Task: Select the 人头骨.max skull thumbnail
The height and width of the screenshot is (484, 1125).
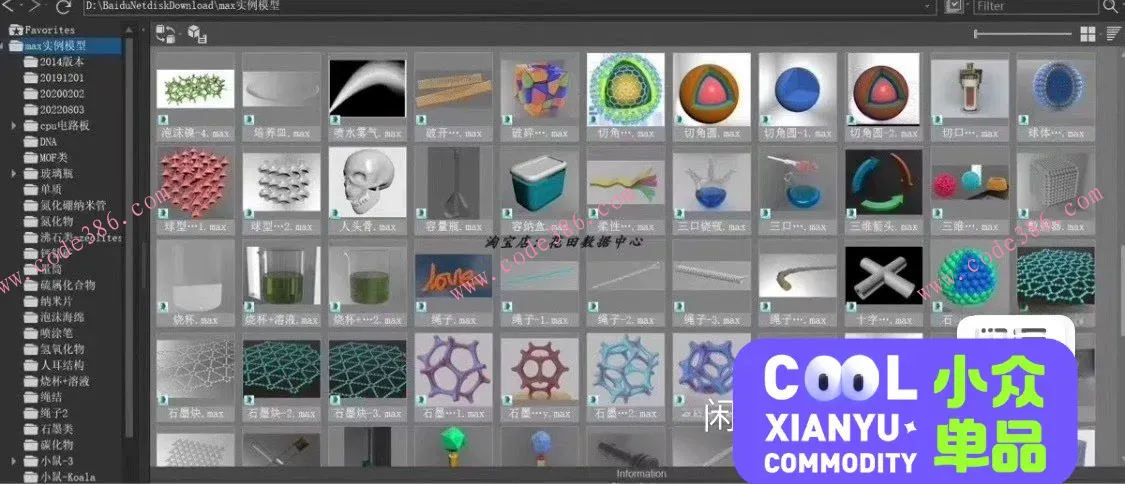Action: 367,190
